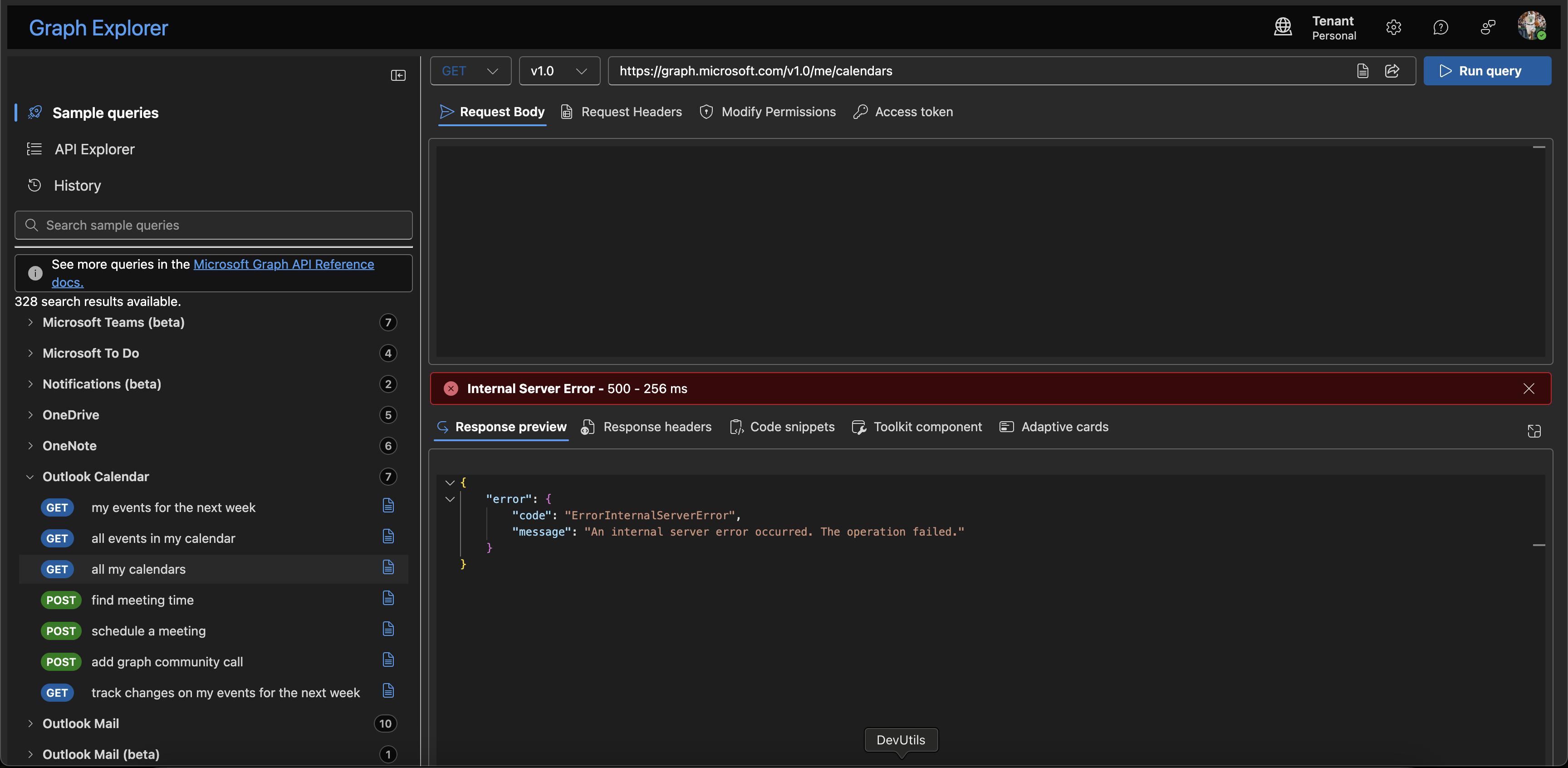Screen dimensions: 1568x768
Task: Open Code snippets tab
Action: click(x=782, y=427)
